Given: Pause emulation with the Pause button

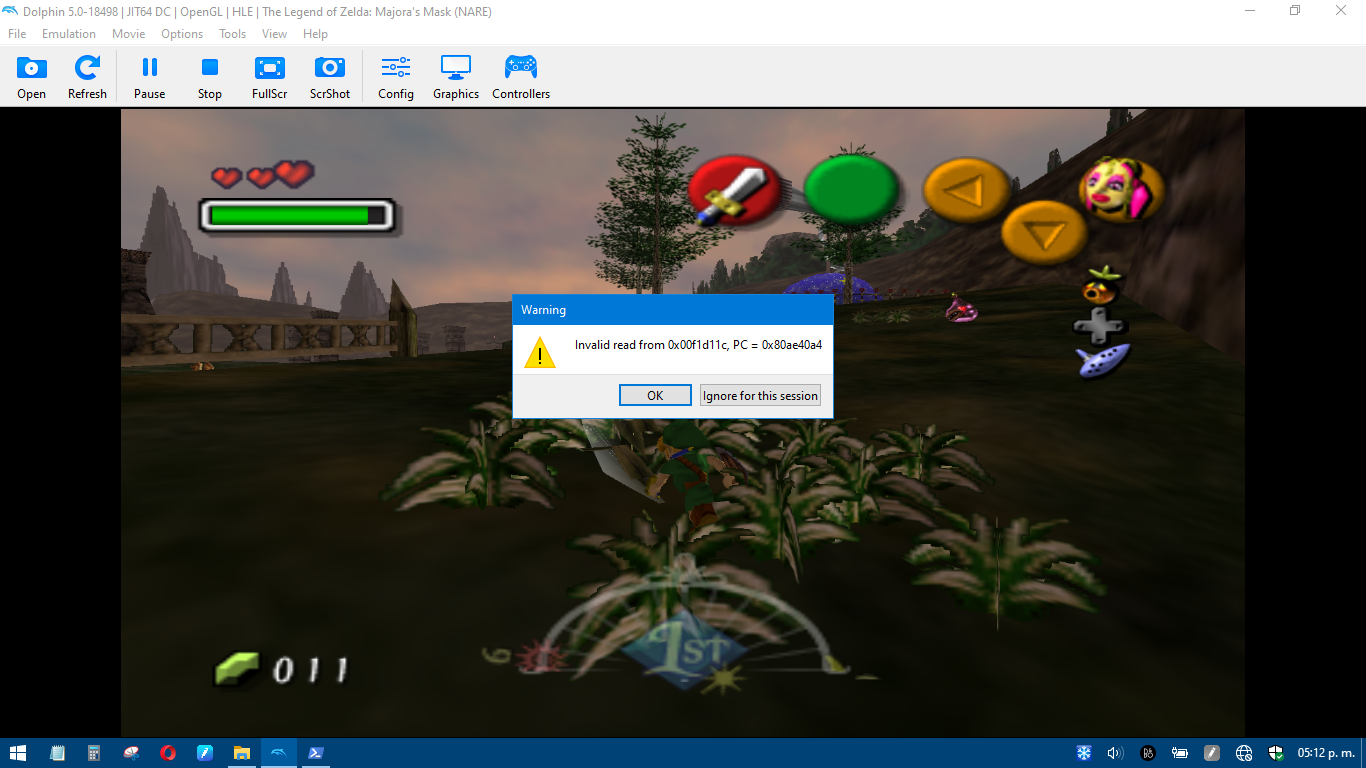Looking at the screenshot, I should point(149,77).
